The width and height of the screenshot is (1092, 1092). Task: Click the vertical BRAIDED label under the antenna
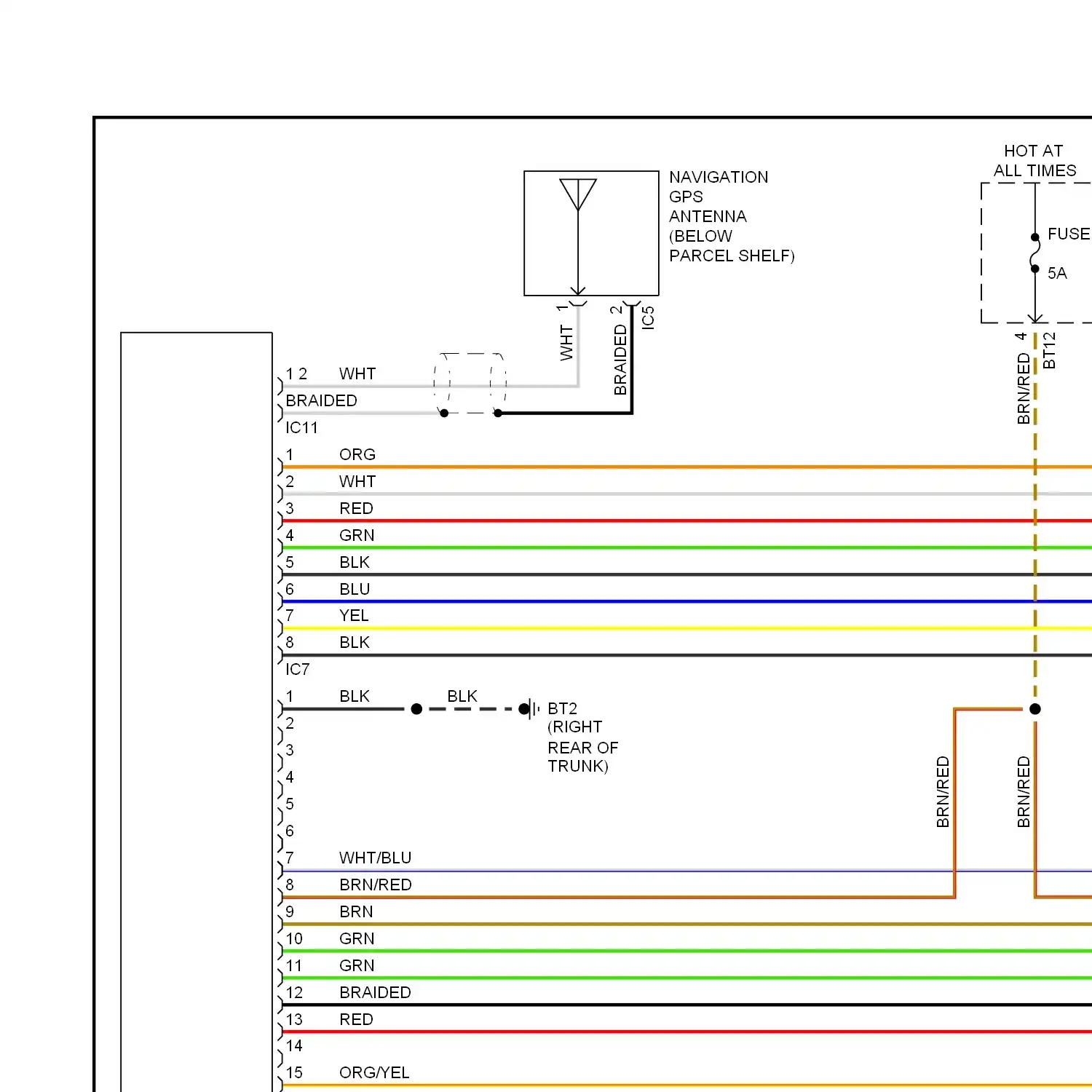click(620, 360)
